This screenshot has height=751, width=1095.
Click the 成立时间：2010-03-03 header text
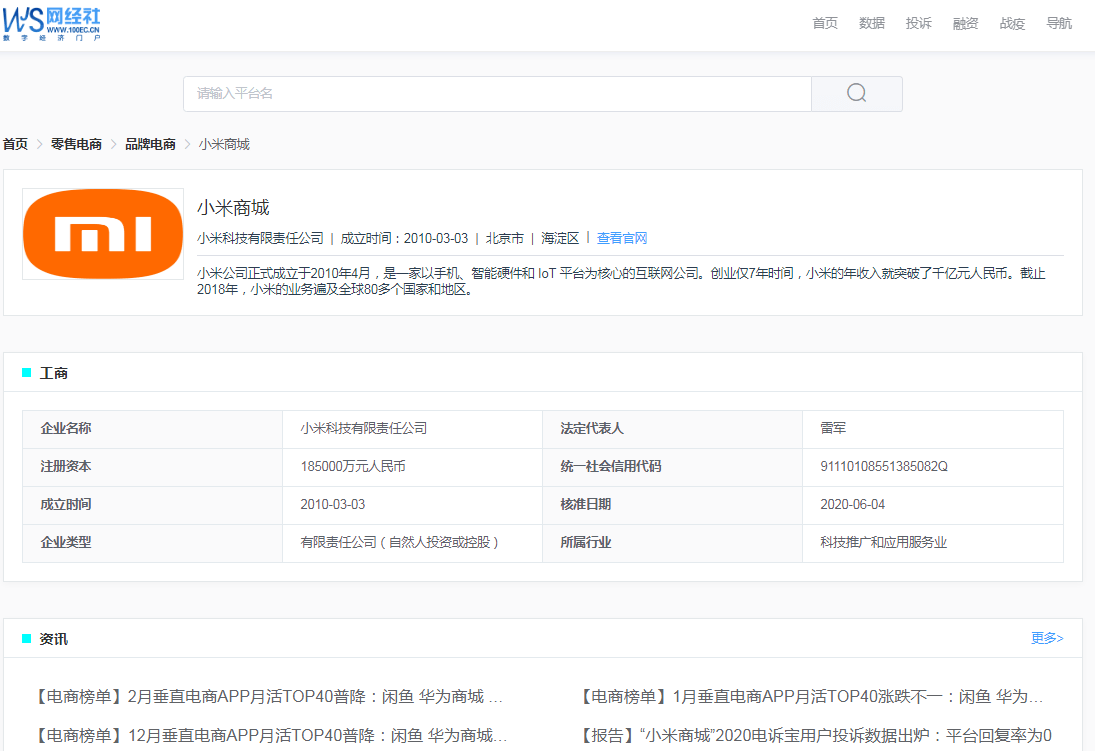tap(404, 238)
